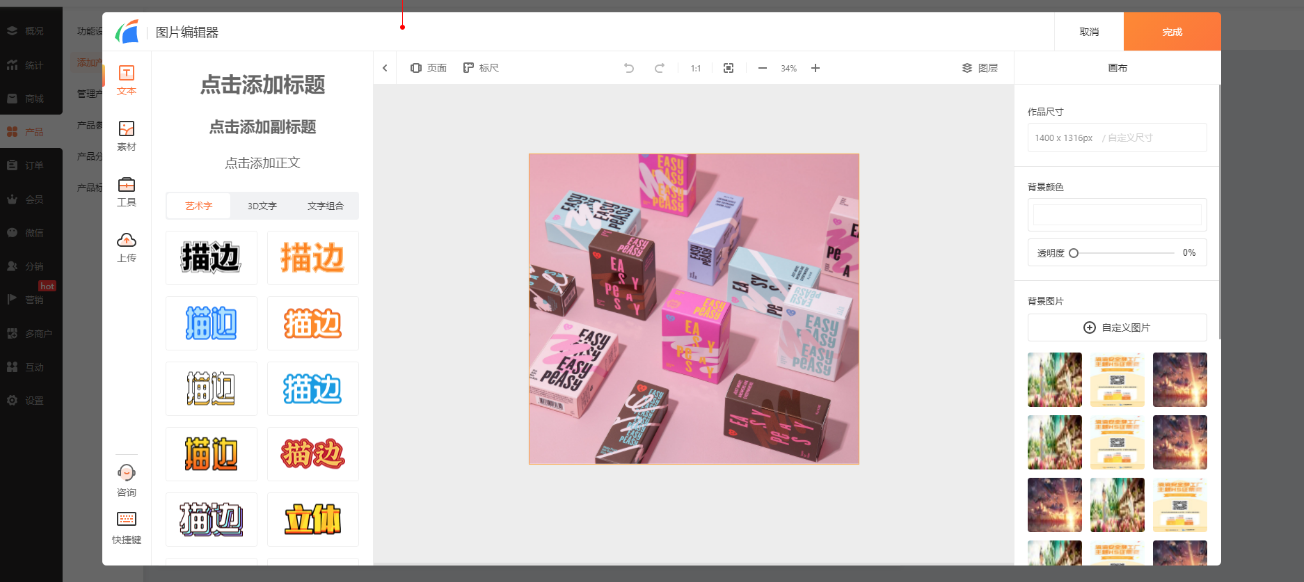The height and width of the screenshot is (582, 1304).
Task: Open 产品 in the background sidebar
Action: click(x=26, y=132)
